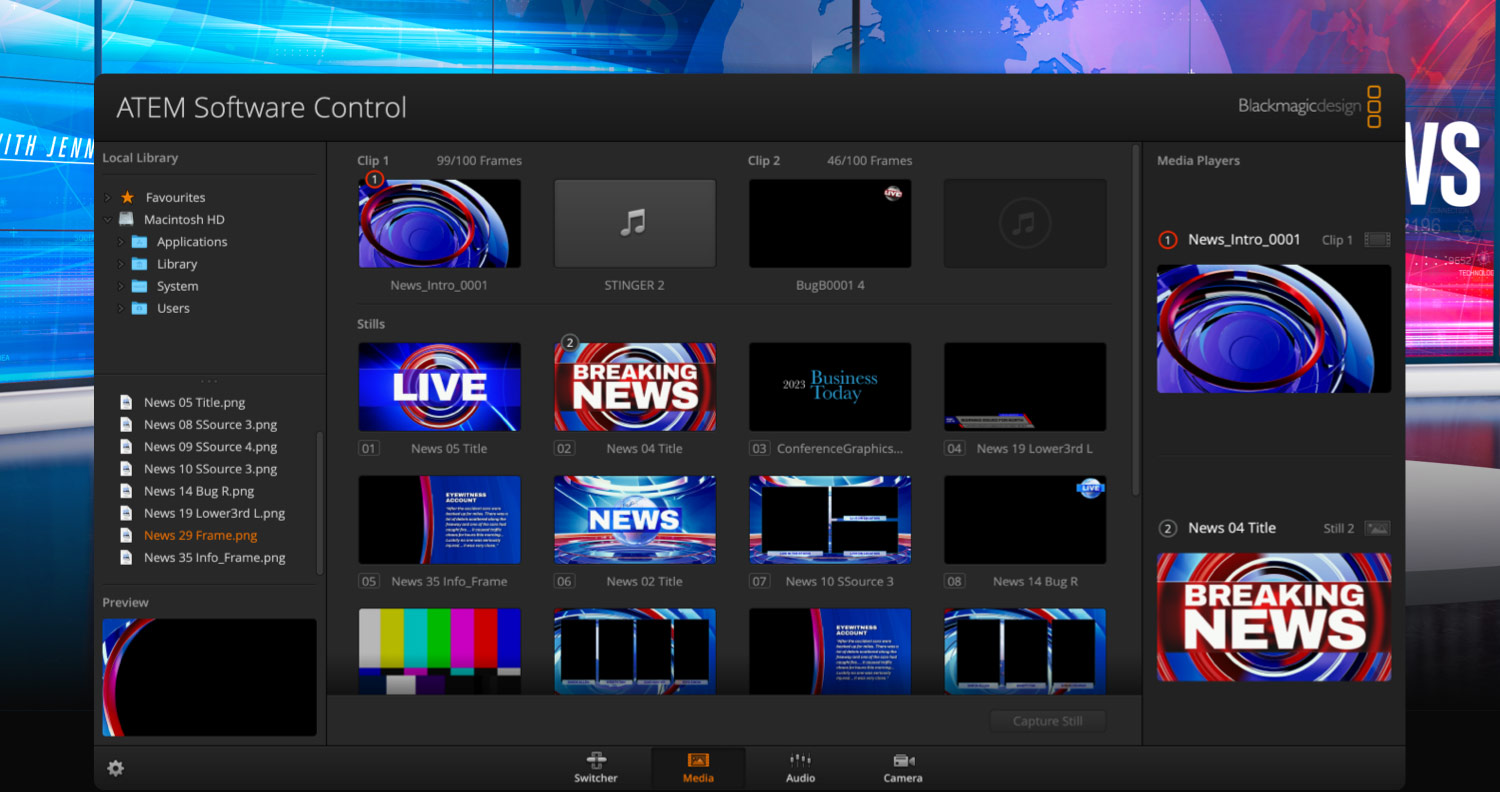Click the Capture Still button

point(1047,720)
